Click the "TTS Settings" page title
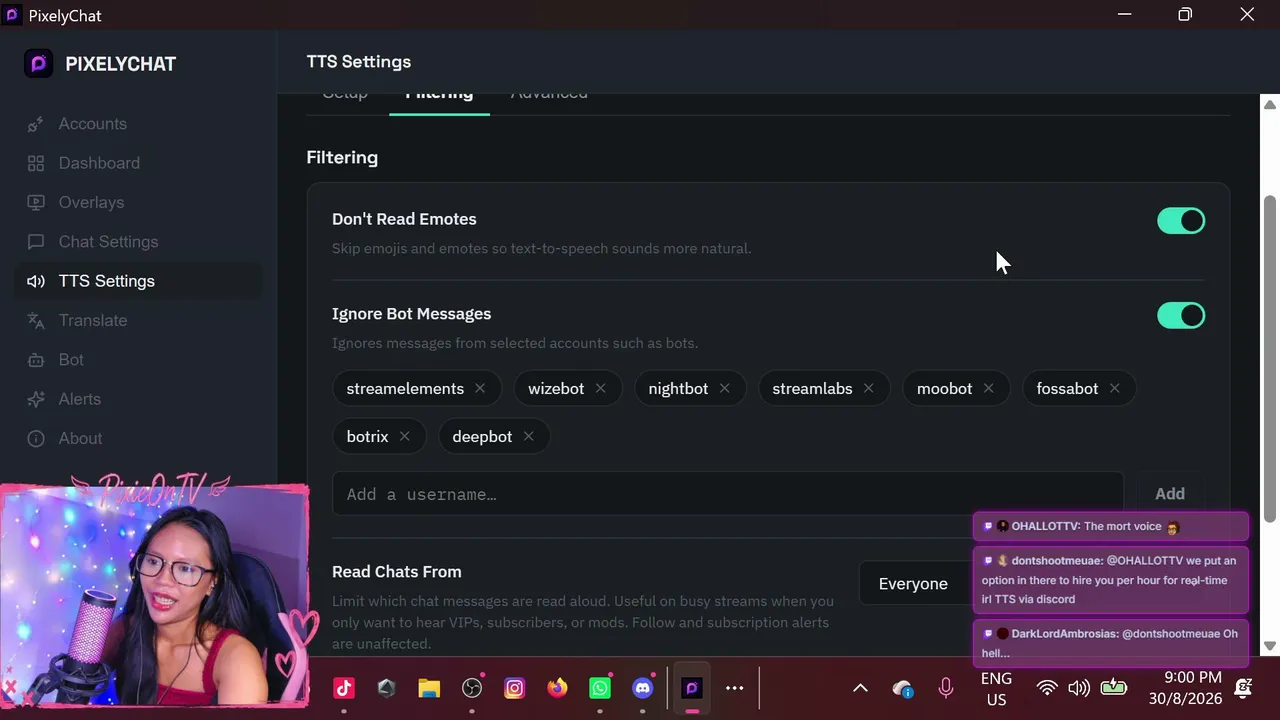Screen dimensions: 1280x720 click(359, 62)
